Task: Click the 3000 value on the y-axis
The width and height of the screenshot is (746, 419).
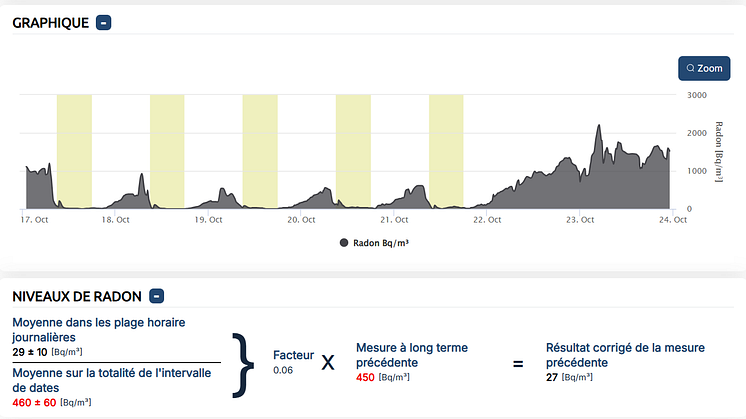Action: pyautogui.click(x=697, y=95)
